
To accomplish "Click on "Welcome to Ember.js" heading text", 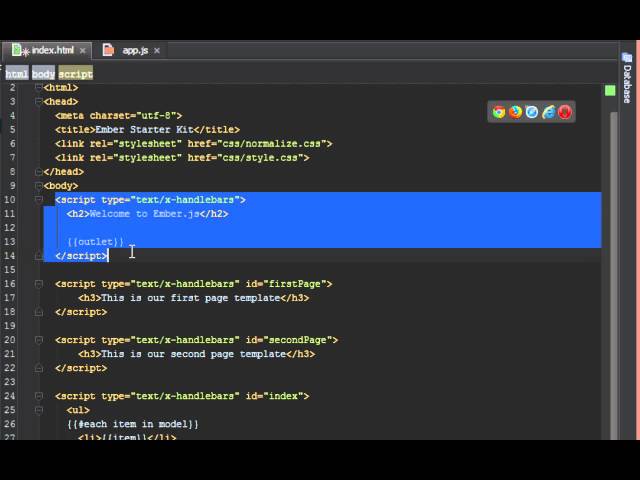I will (x=144, y=214).
